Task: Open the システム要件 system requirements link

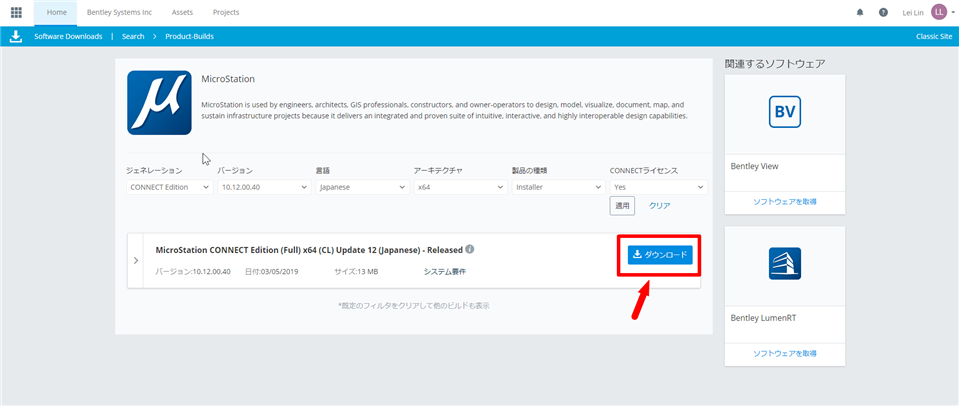Action: [445, 271]
